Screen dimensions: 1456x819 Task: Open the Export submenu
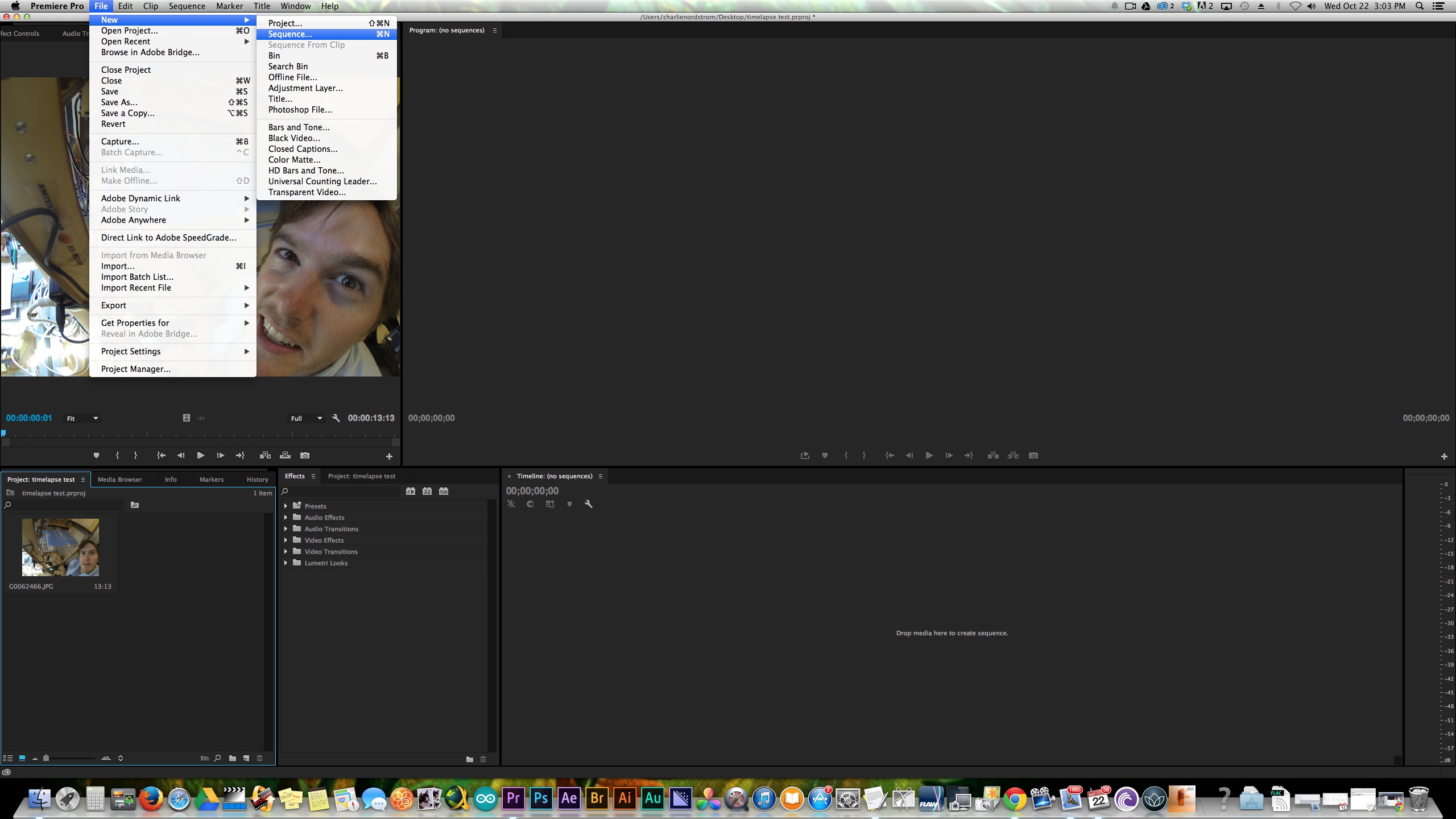coord(173,305)
